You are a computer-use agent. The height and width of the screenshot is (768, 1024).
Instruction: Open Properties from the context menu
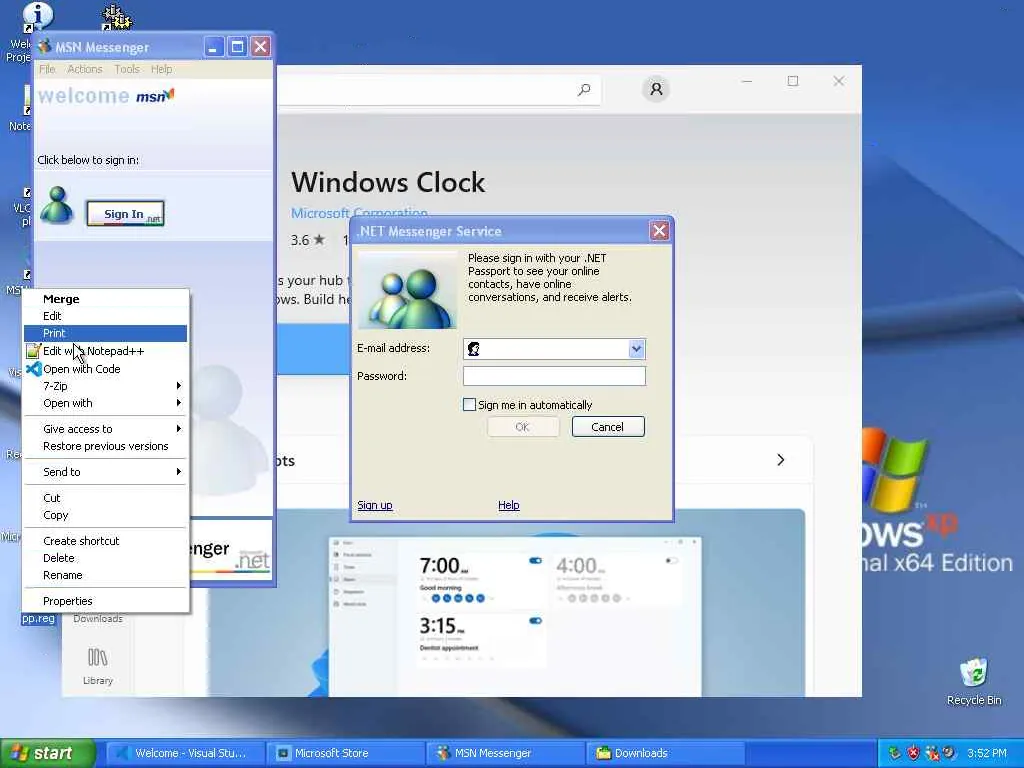(105, 601)
